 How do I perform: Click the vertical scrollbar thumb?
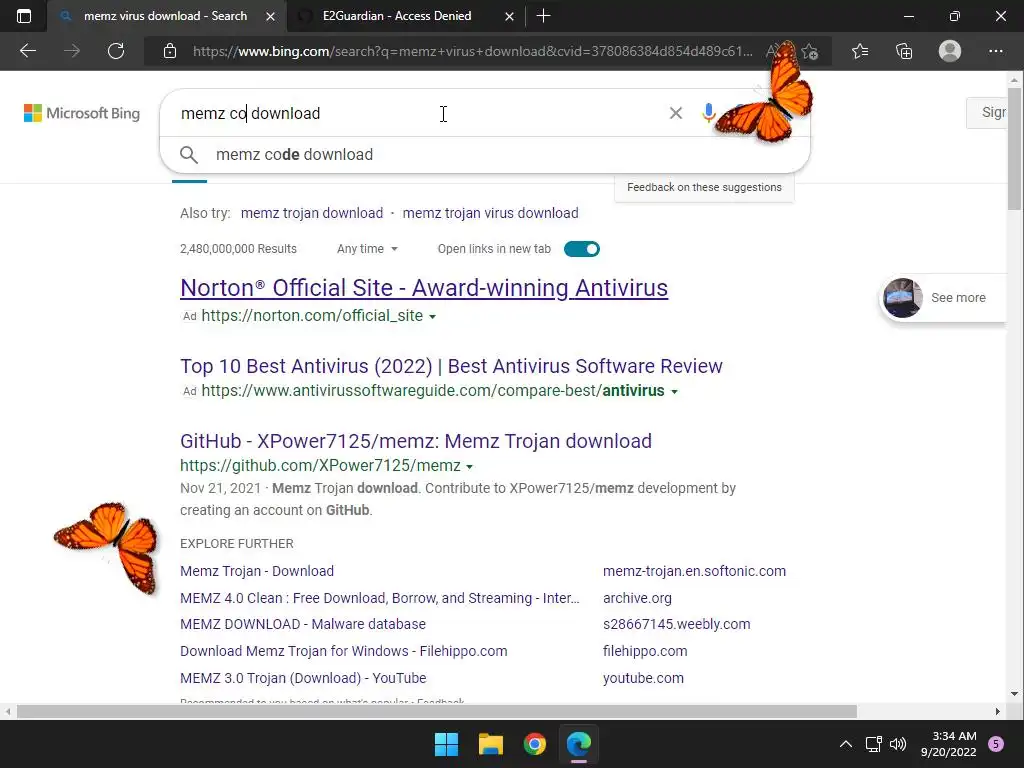tap(1014, 149)
